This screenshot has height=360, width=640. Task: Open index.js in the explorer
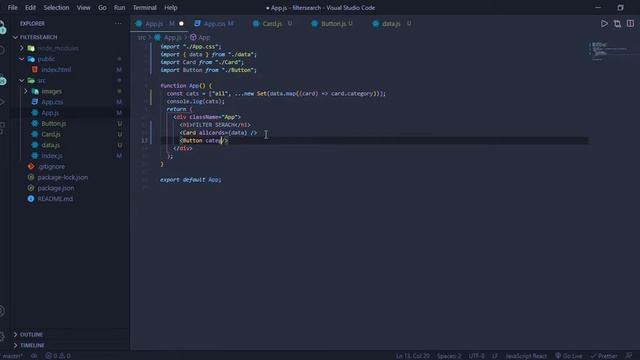point(52,156)
